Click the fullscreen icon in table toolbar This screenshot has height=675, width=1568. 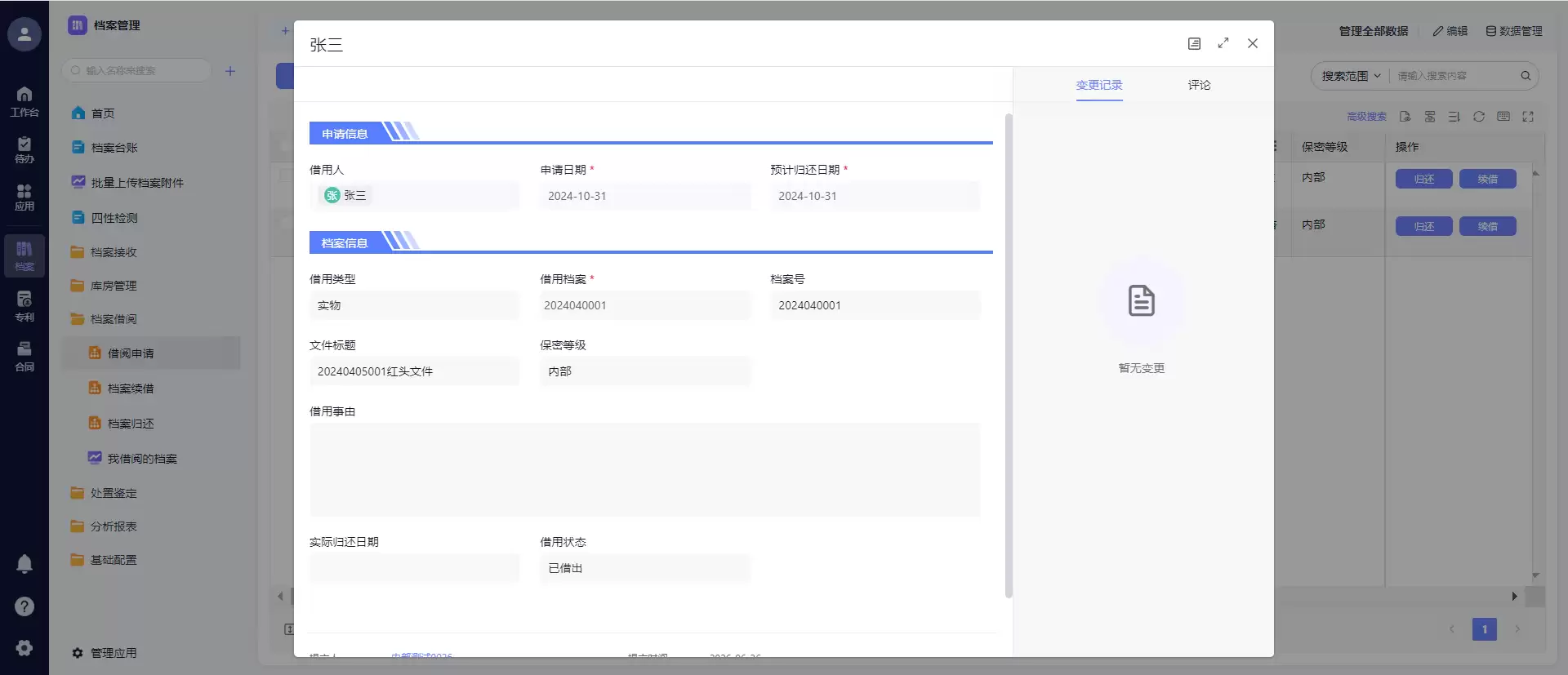(x=1528, y=117)
